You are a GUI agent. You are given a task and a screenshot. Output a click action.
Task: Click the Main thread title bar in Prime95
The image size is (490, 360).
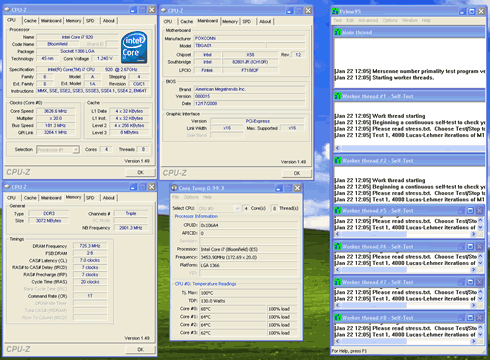(x=409, y=32)
